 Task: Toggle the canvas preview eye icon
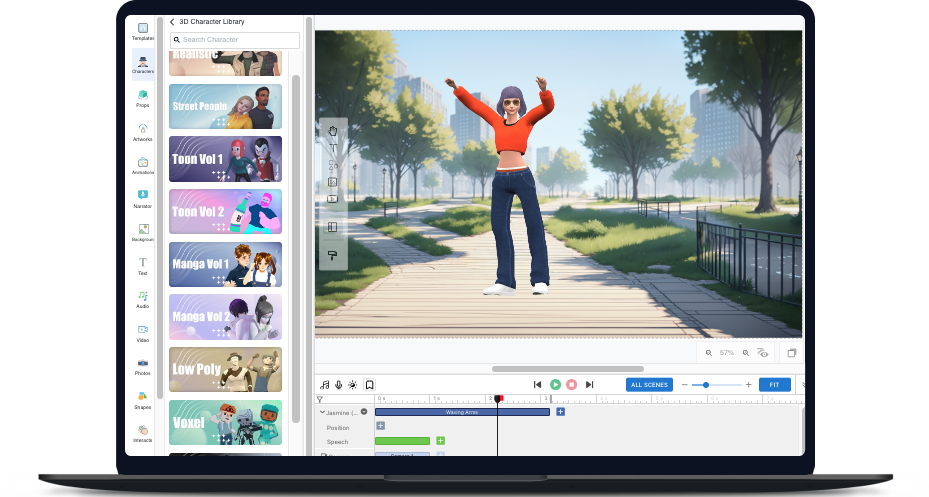pos(763,353)
